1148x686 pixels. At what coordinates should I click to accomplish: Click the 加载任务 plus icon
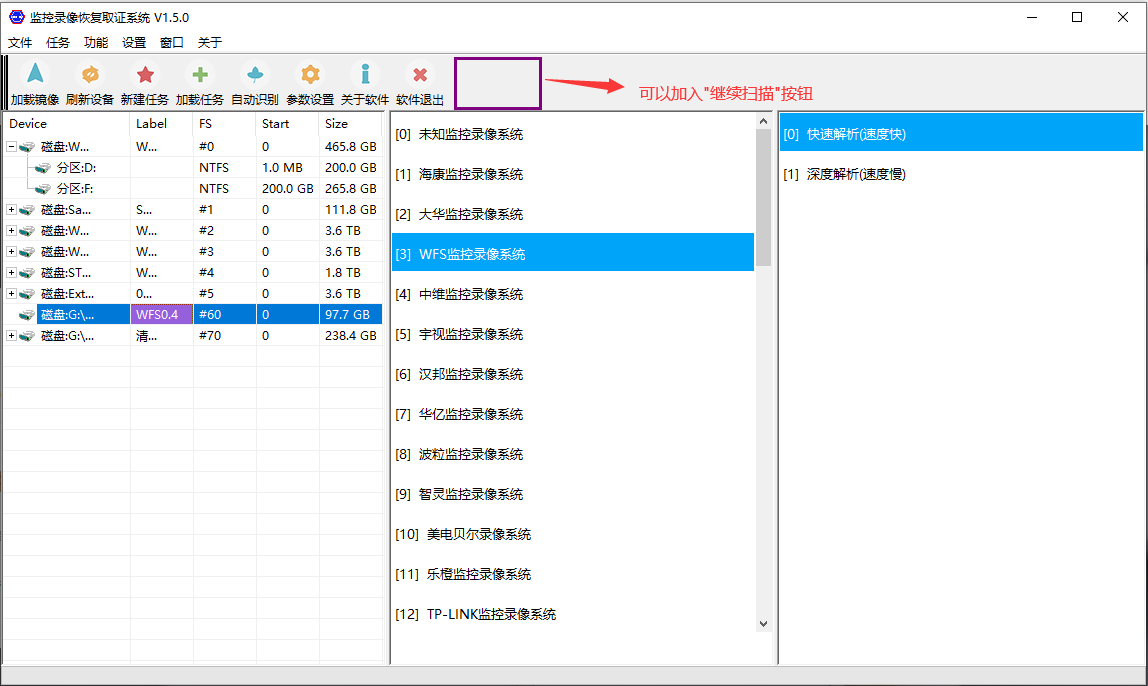click(200, 76)
